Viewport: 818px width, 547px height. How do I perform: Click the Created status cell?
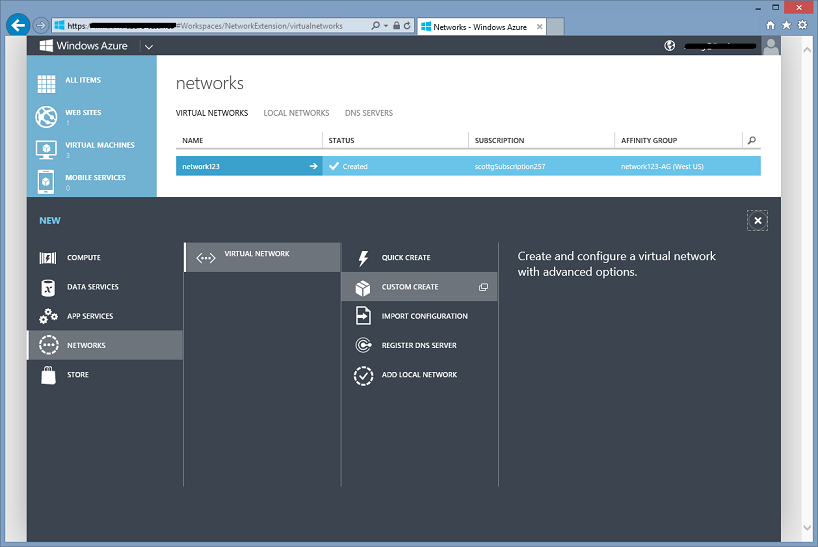[395, 166]
